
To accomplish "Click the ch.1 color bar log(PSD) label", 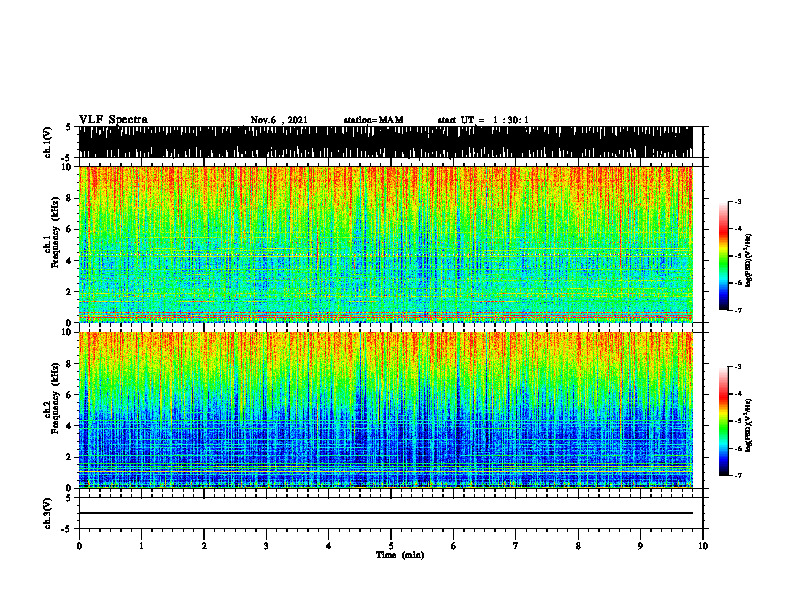I will tap(749, 261).
